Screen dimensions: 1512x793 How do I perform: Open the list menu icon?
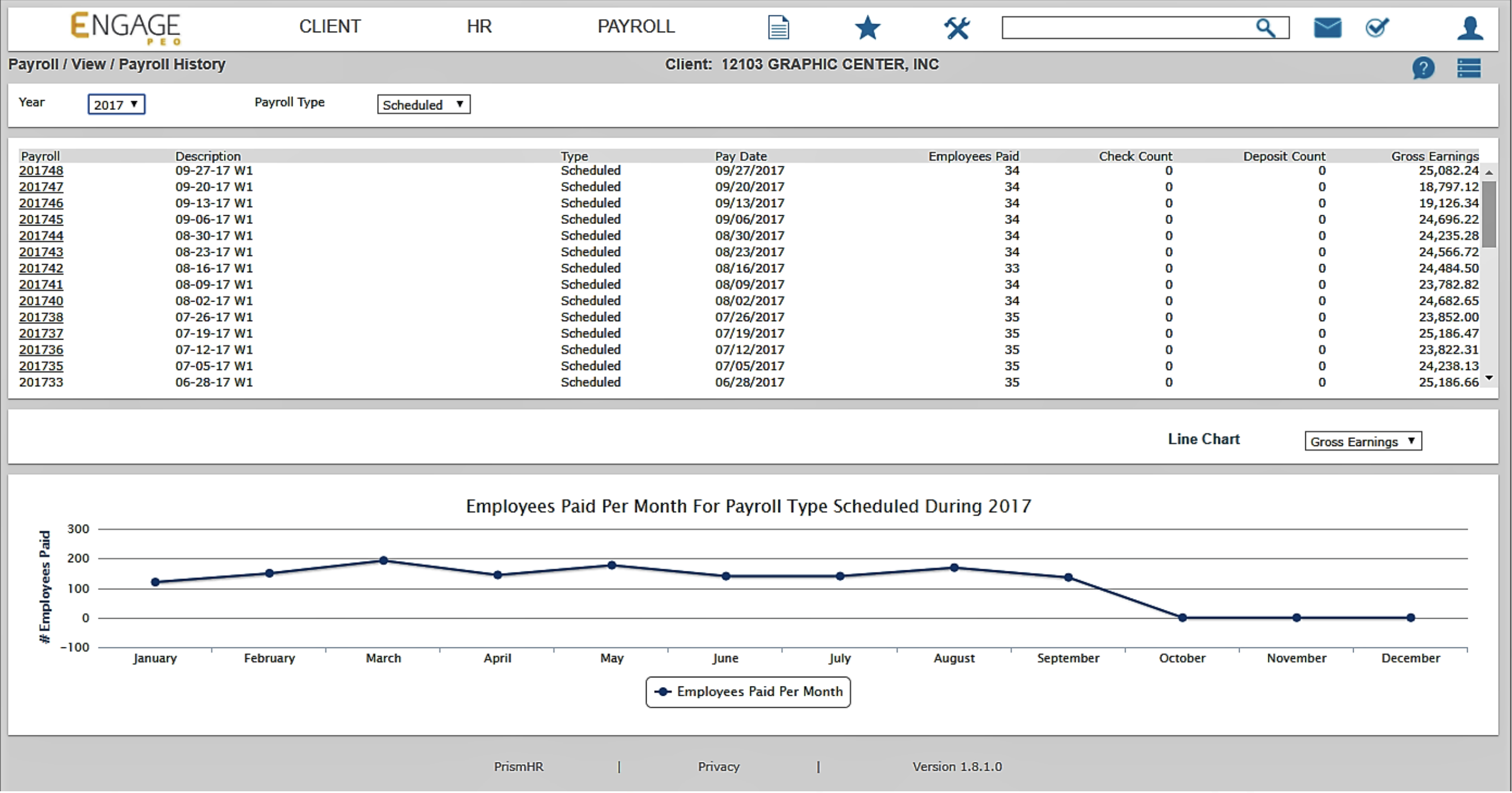(1469, 68)
